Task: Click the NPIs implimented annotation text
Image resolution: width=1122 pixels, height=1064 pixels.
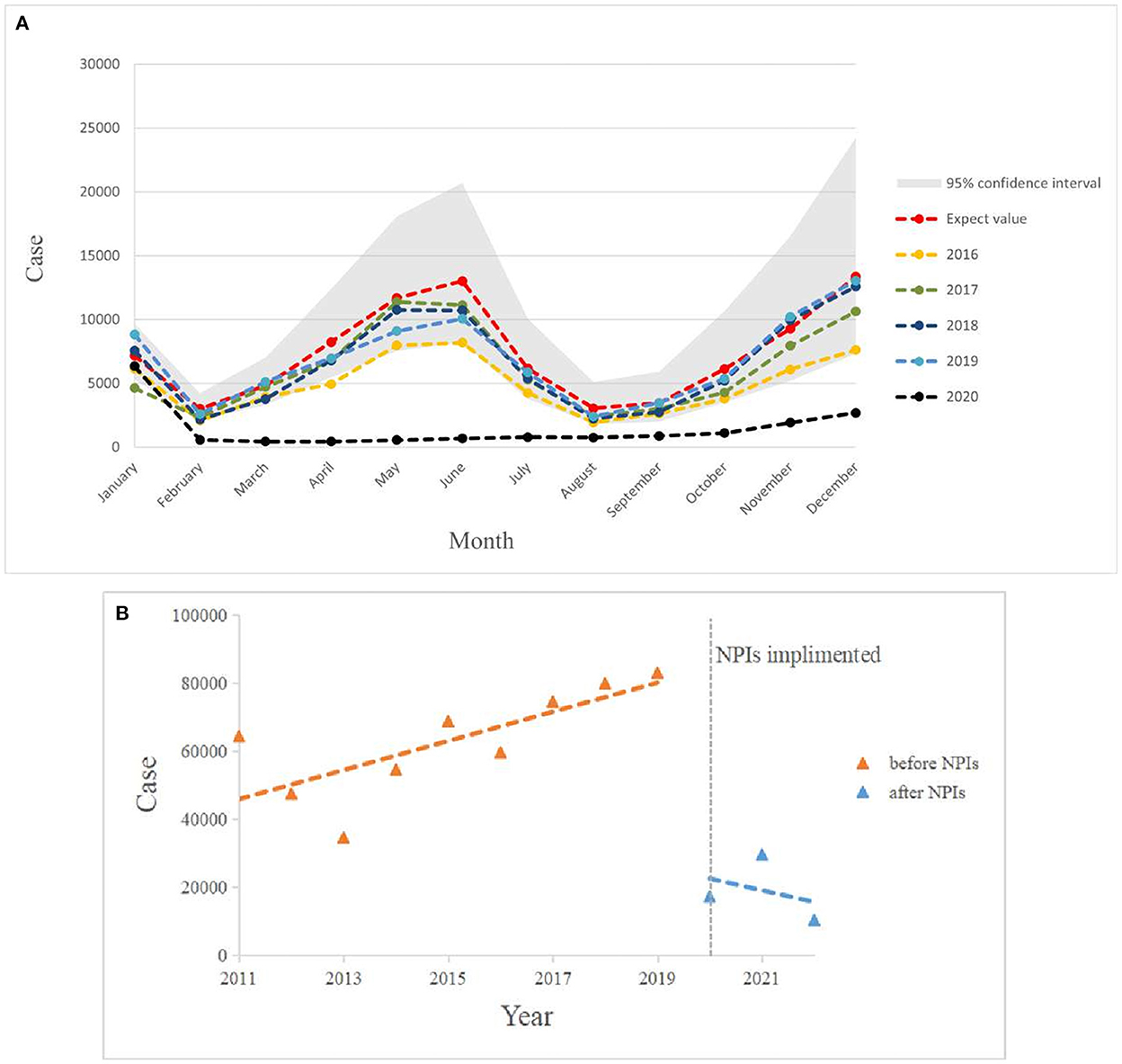Action: (797, 655)
